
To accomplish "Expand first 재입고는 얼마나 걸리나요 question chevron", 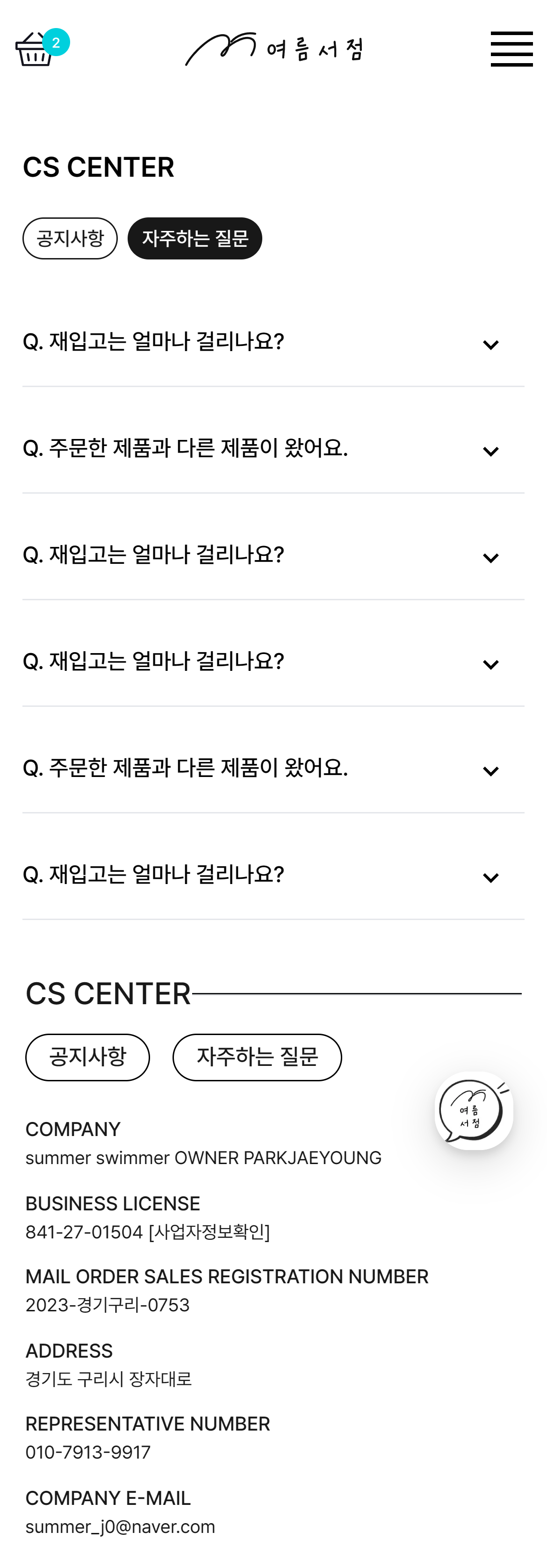I will (490, 345).
